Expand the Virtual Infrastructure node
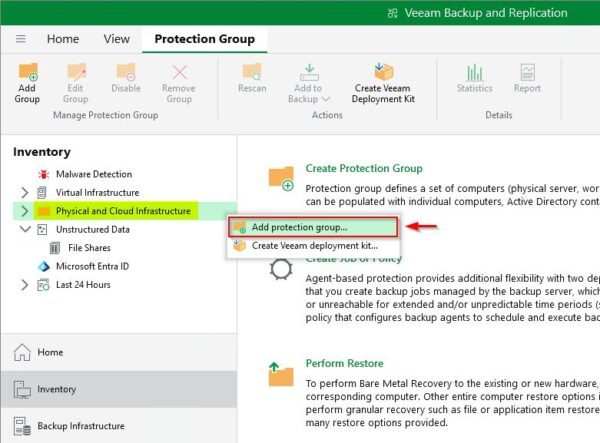The image size is (600, 443). click(24, 192)
